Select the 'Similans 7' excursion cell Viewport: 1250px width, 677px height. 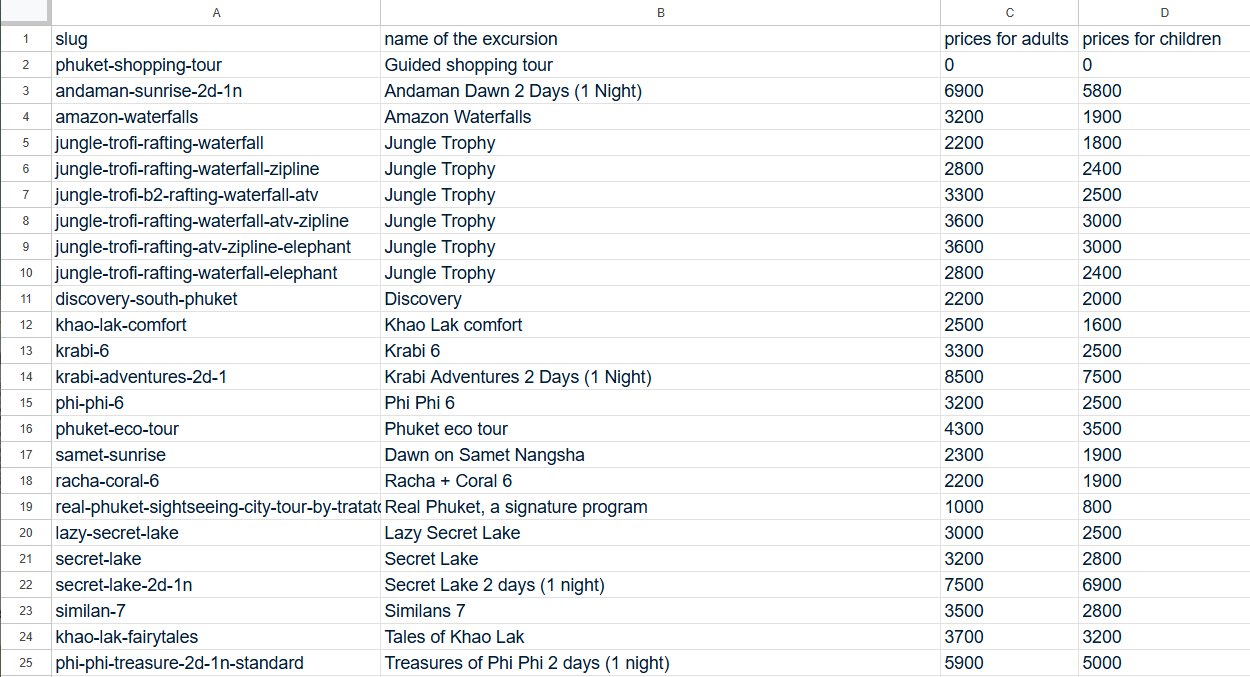coord(660,611)
